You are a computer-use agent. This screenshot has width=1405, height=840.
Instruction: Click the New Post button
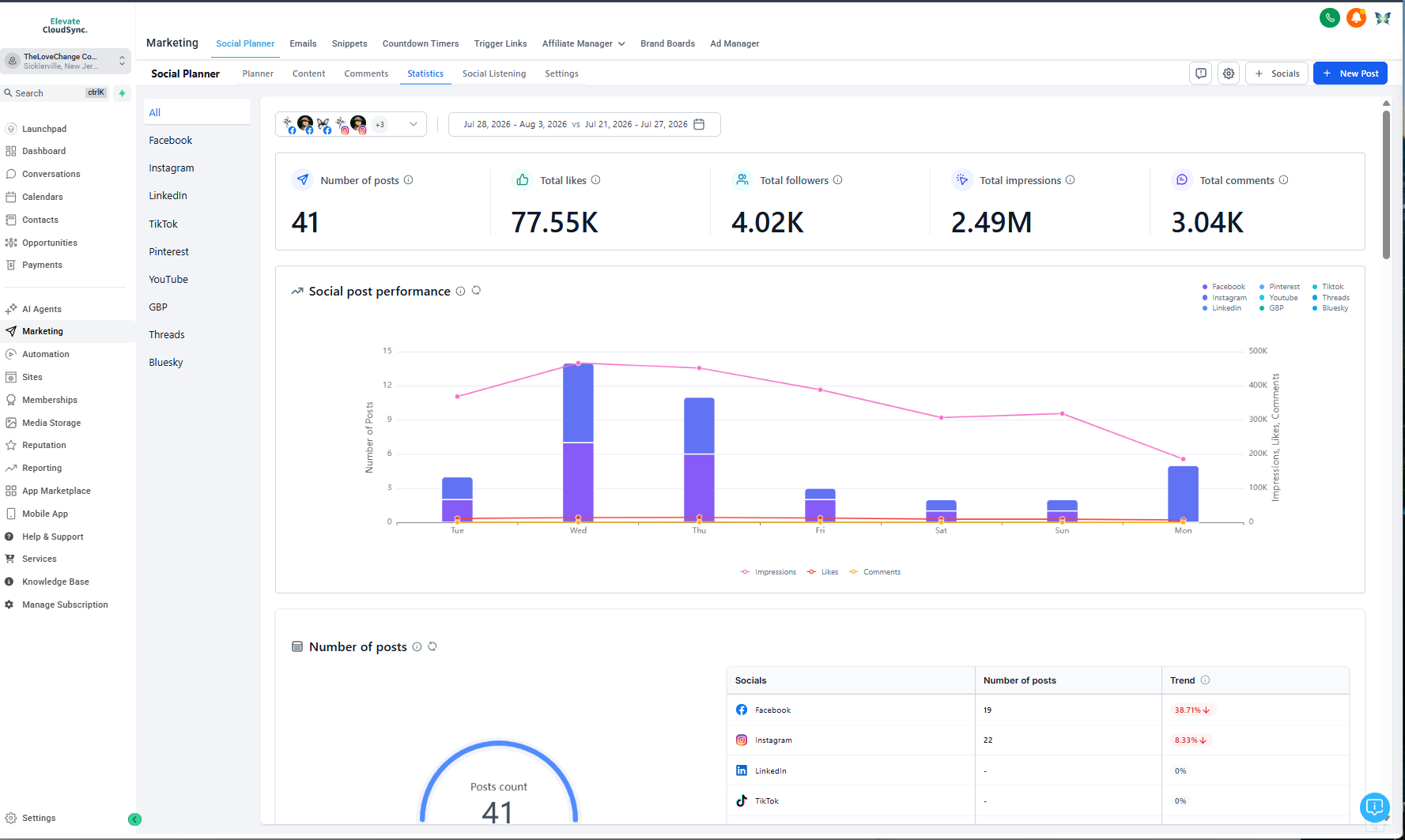[1350, 73]
